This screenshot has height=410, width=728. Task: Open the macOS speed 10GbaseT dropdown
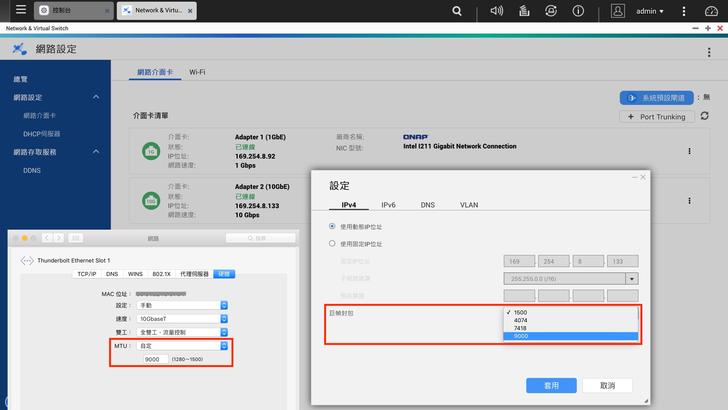pyautogui.click(x=223, y=318)
